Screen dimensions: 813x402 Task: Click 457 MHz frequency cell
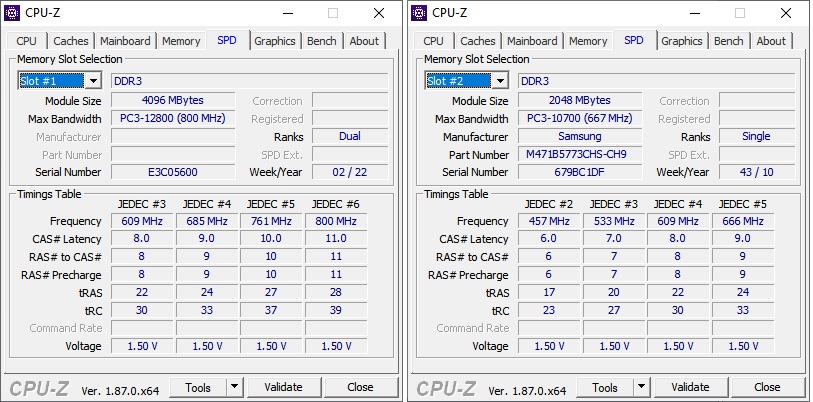pos(549,221)
